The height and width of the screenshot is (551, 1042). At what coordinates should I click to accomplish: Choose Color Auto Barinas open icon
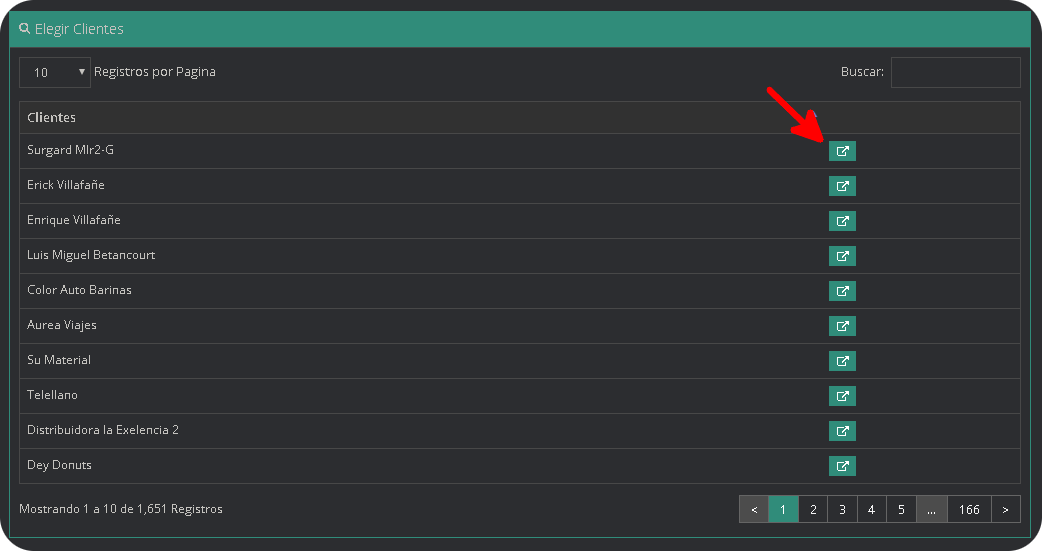coord(842,291)
